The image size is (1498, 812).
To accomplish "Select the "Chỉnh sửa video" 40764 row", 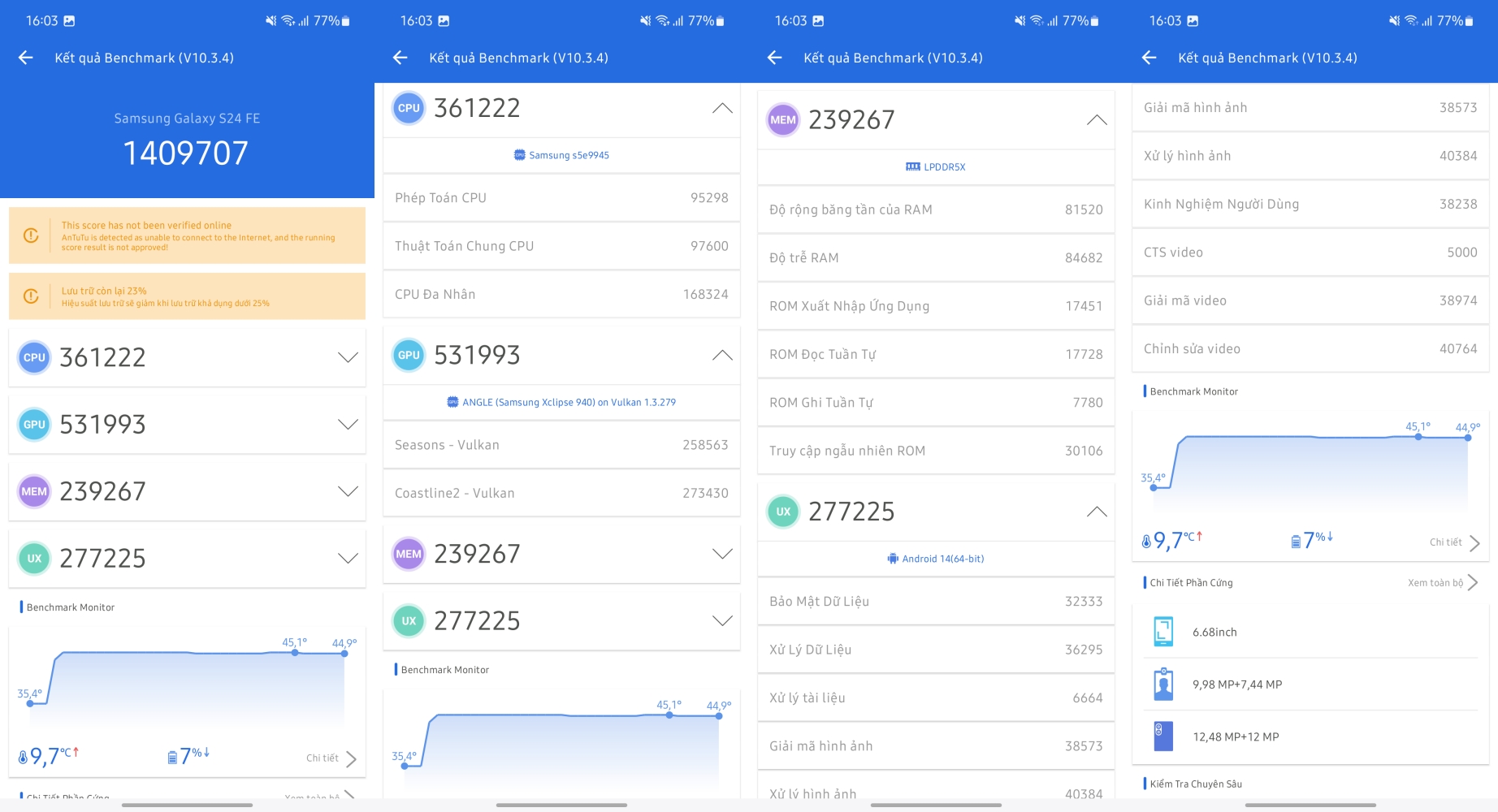I will point(1310,349).
